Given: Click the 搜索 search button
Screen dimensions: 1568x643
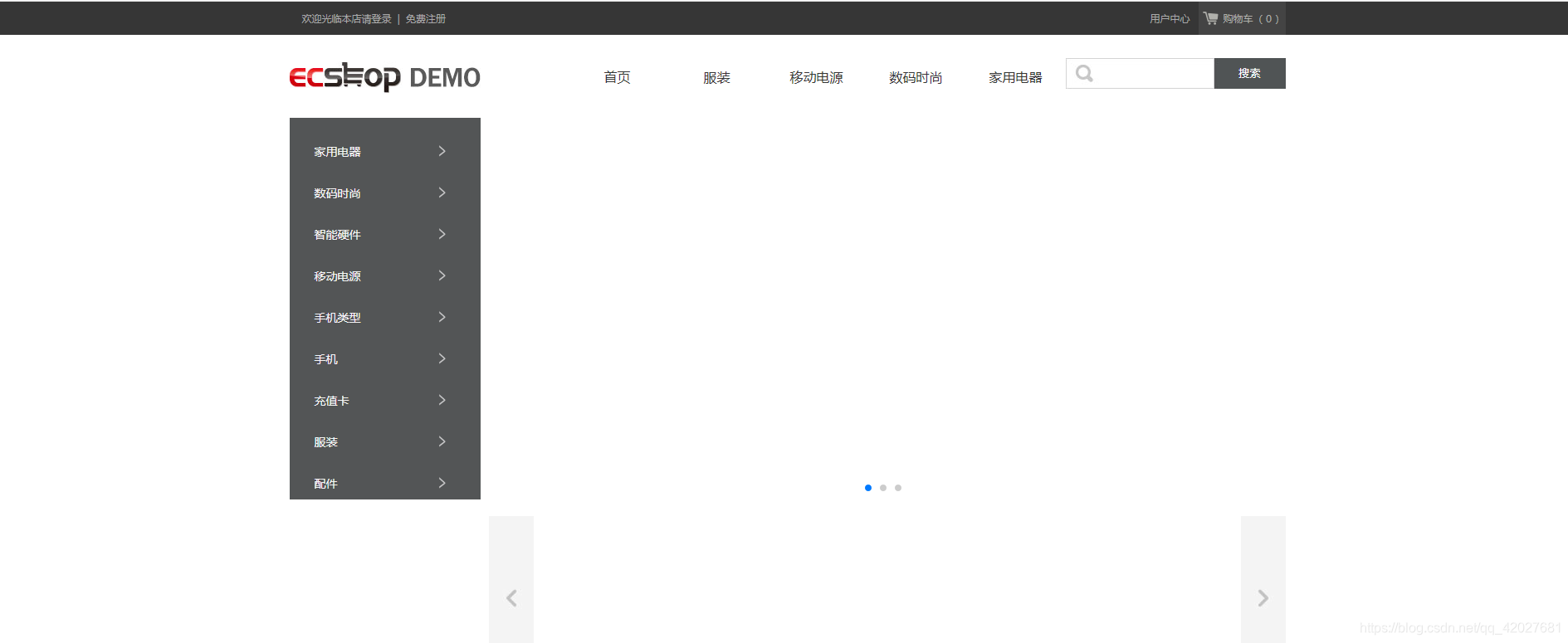Looking at the screenshot, I should (1249, 73).
